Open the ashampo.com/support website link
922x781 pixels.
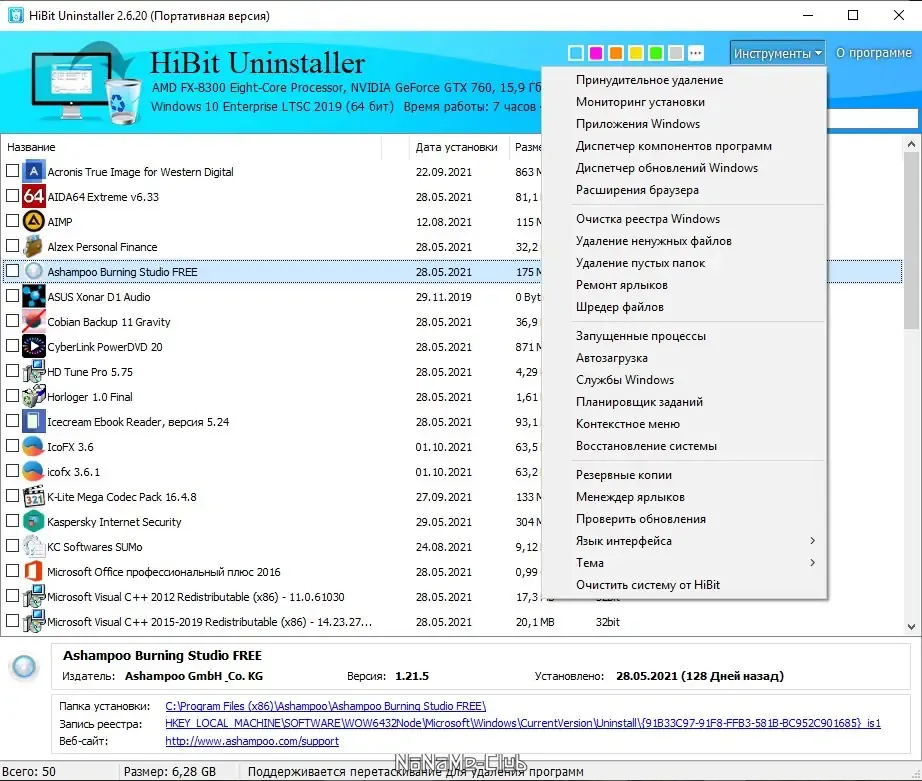pyautogui.click(x=252, y=741)
